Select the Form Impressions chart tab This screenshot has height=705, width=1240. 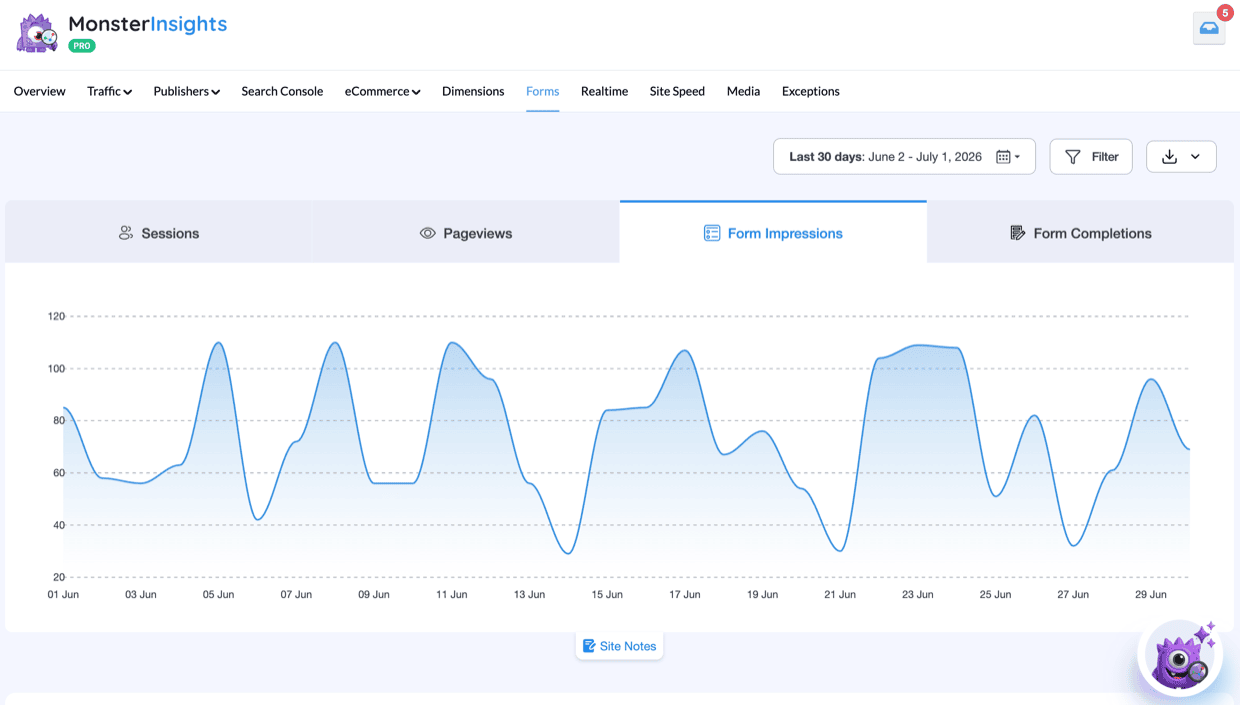[773, 232]
